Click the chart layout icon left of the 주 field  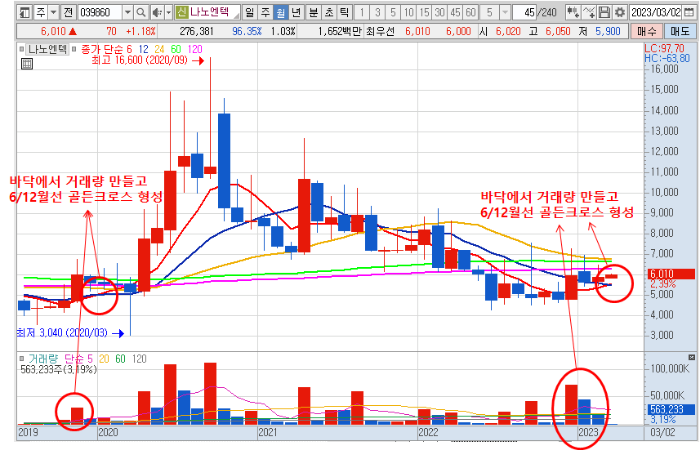point(25,12)
